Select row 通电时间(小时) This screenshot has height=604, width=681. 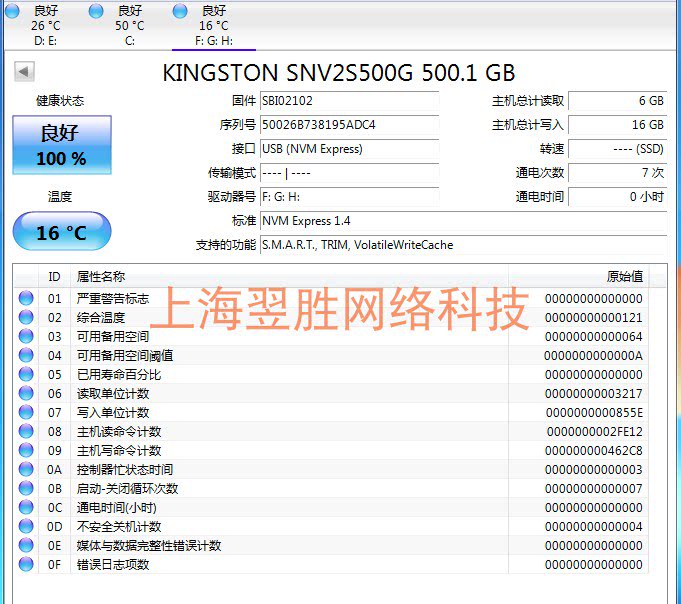click(x=331, y=507)
